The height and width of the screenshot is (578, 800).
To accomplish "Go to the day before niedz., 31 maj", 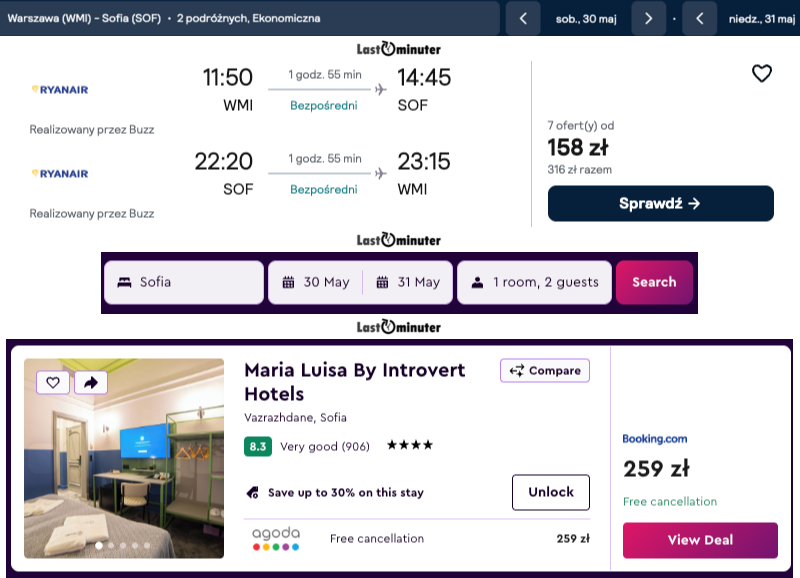I will (x=700, y=18).
